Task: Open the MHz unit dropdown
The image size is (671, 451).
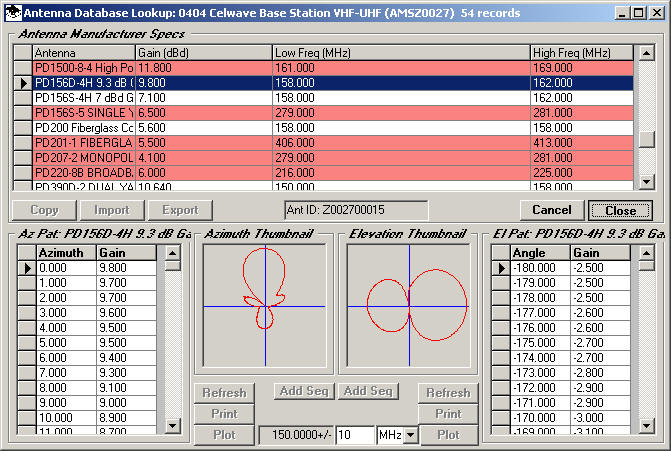Action: pyautogui.click(x=410, y=435)
